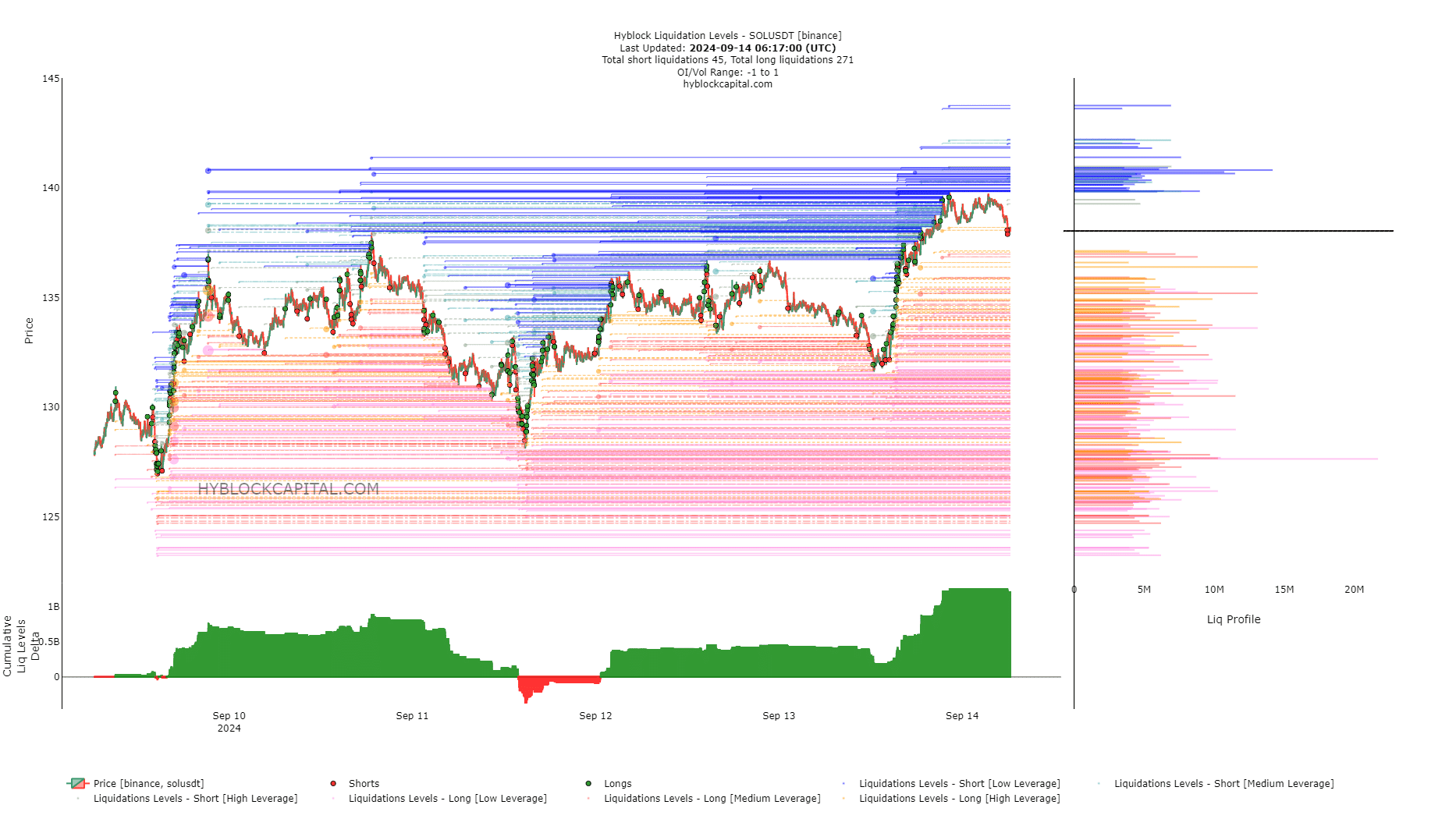Click the 20M tick on Liq Profile axis
The image size is (1456, 819).
coord(1354,590)
